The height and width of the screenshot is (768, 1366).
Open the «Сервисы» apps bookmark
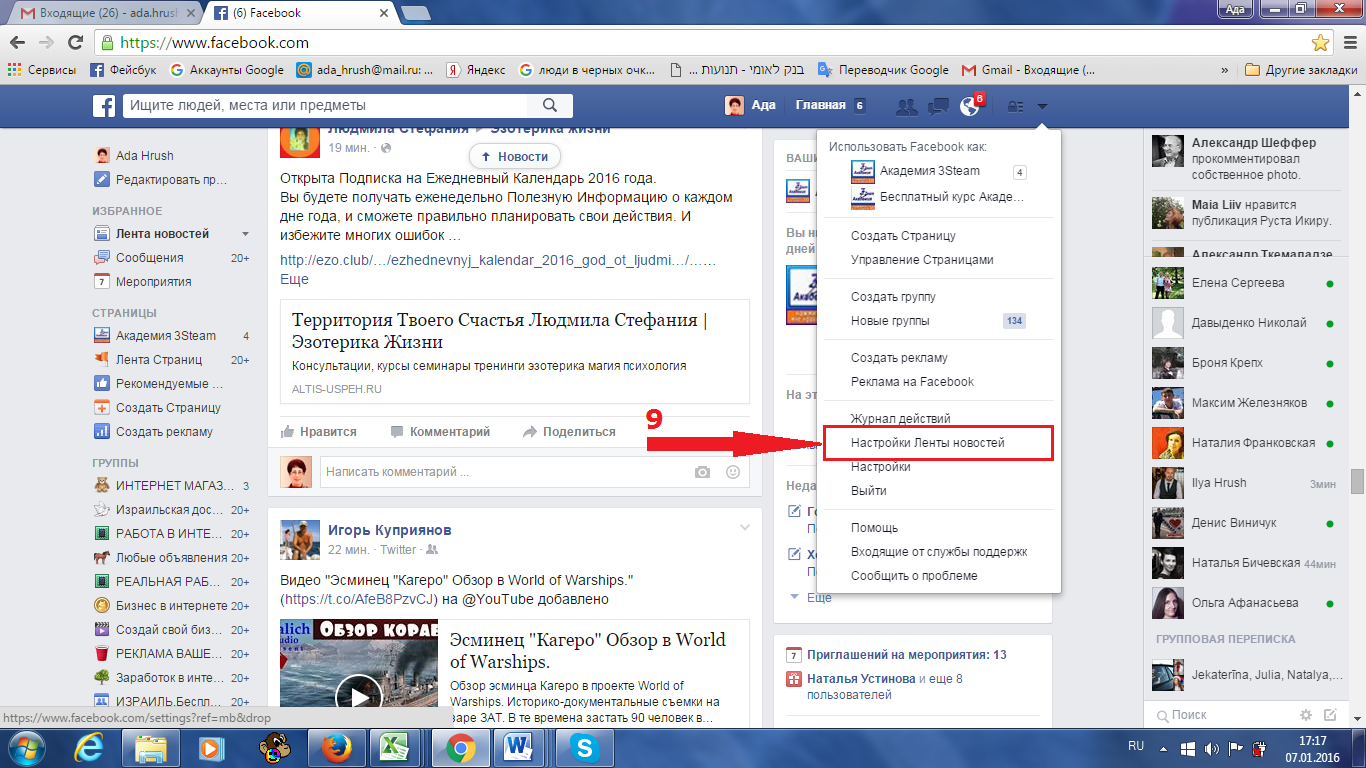[42, 70]
